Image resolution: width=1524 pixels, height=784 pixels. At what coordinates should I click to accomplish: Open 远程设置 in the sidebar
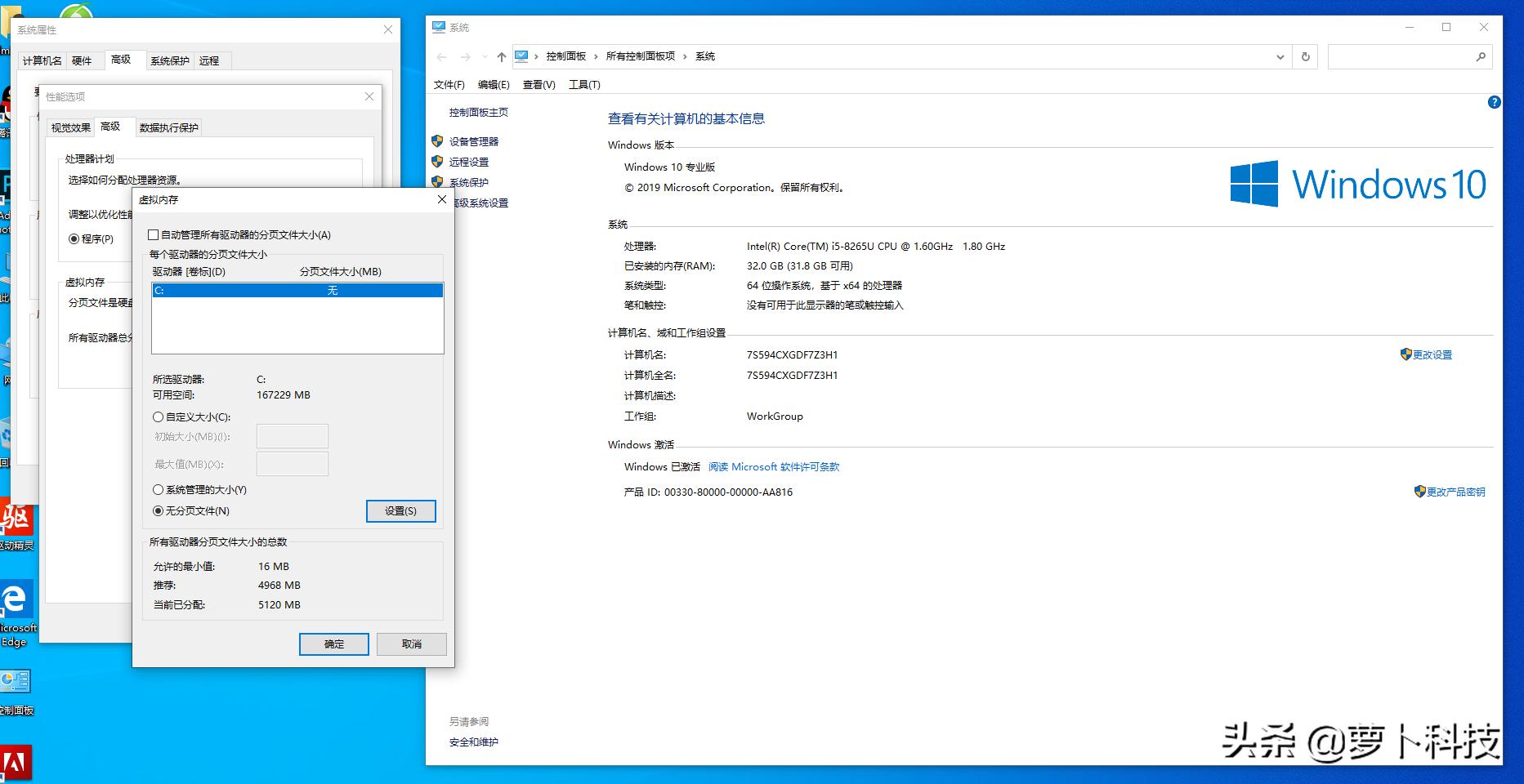(469, 161)
